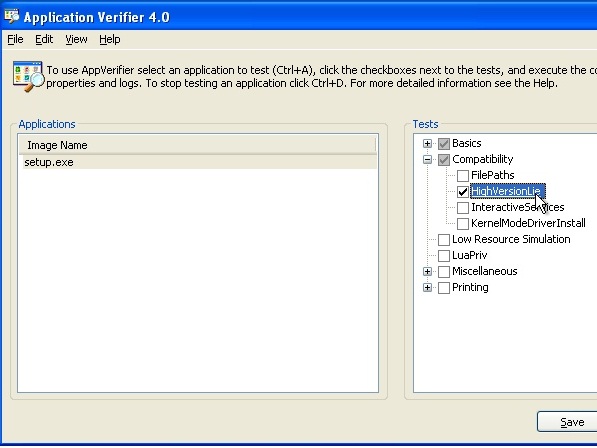The height and width of the screenshot is (448, 597).
Task: Tick the KernelModeDriverInstall checkbox
Action: pos(463,223)
